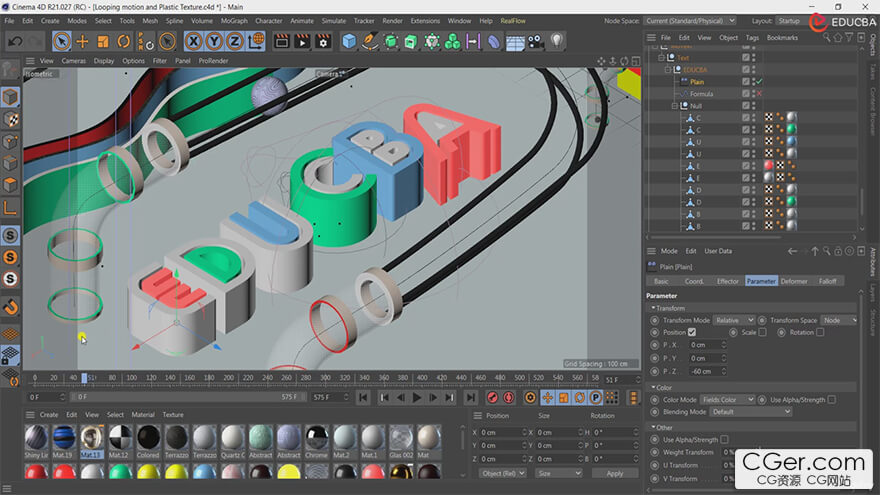880x495 pixels.
Task: Open the RealFlow menu
Action: point(513,21)
